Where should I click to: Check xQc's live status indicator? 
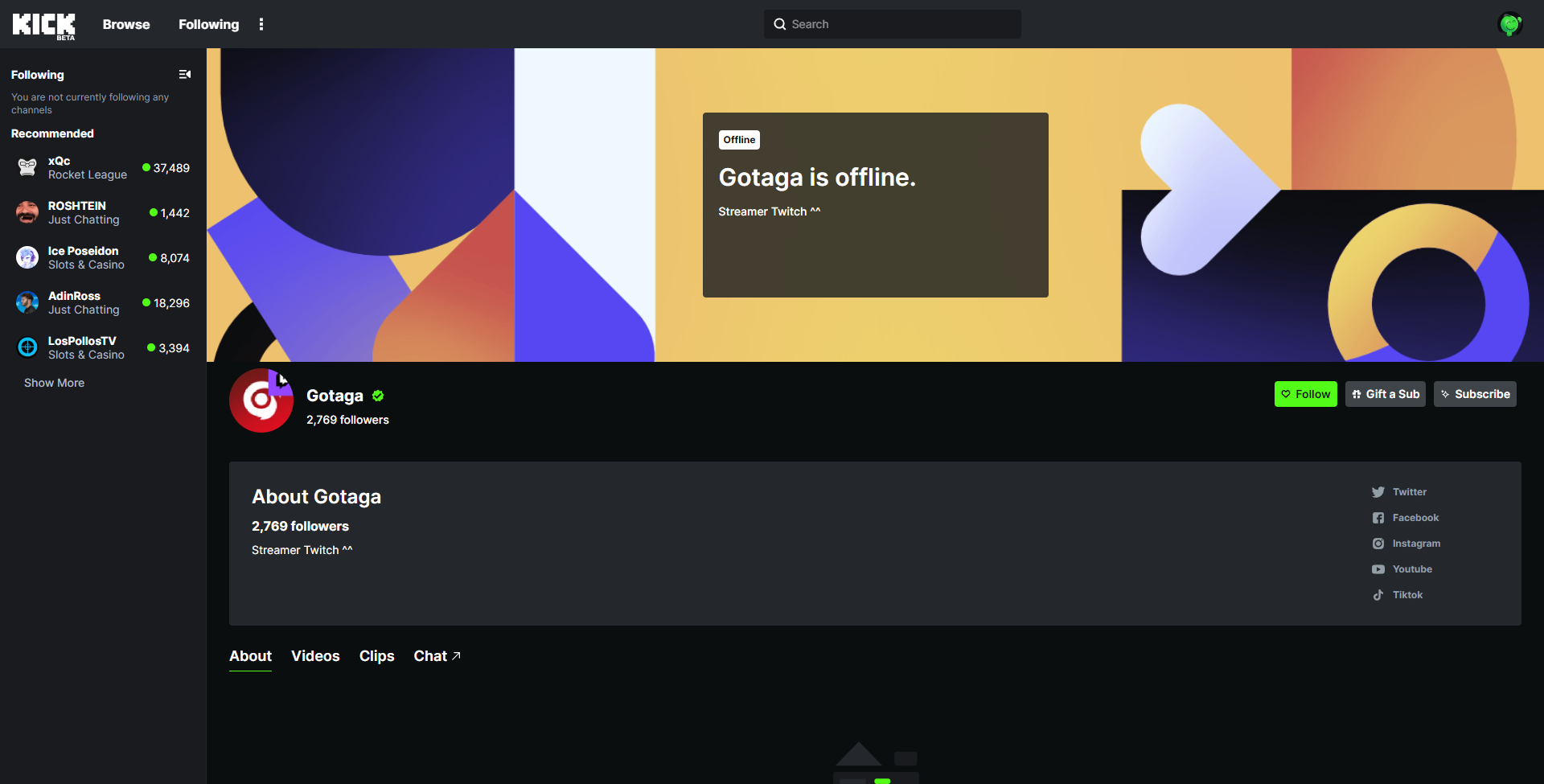tap(146, 167)
